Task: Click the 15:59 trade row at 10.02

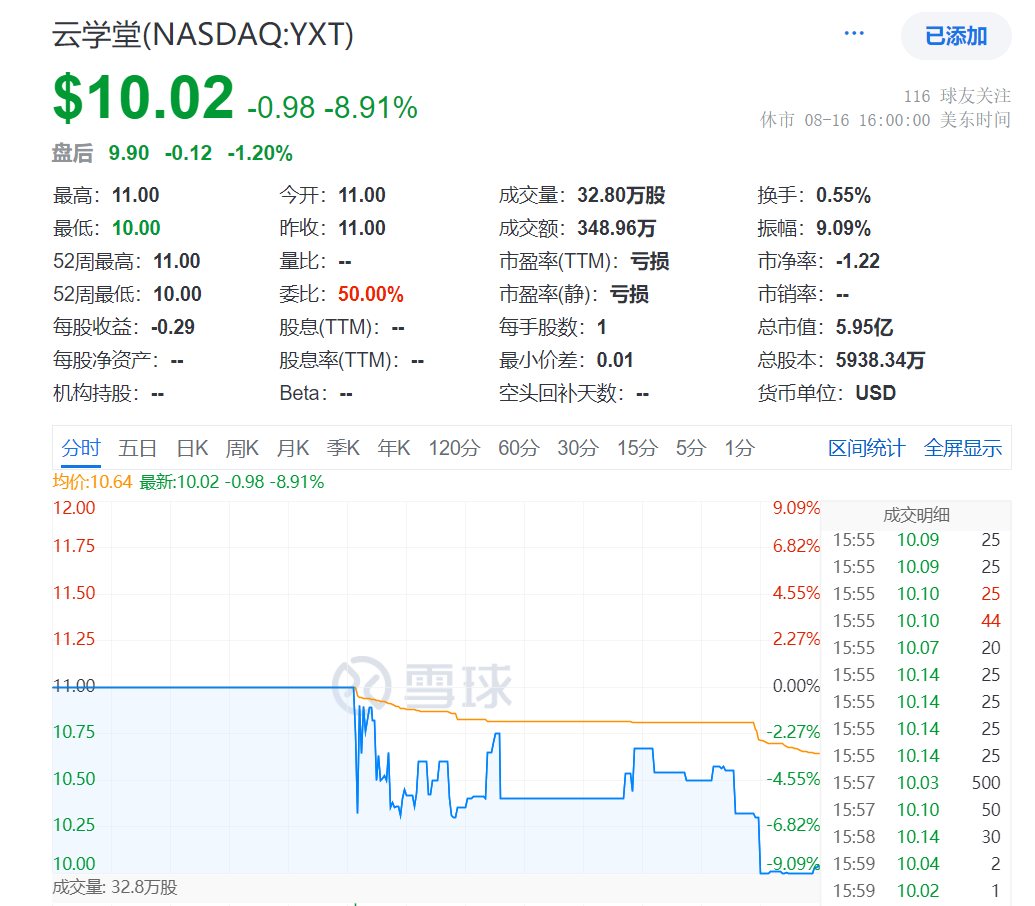Action: coord(916,891)
